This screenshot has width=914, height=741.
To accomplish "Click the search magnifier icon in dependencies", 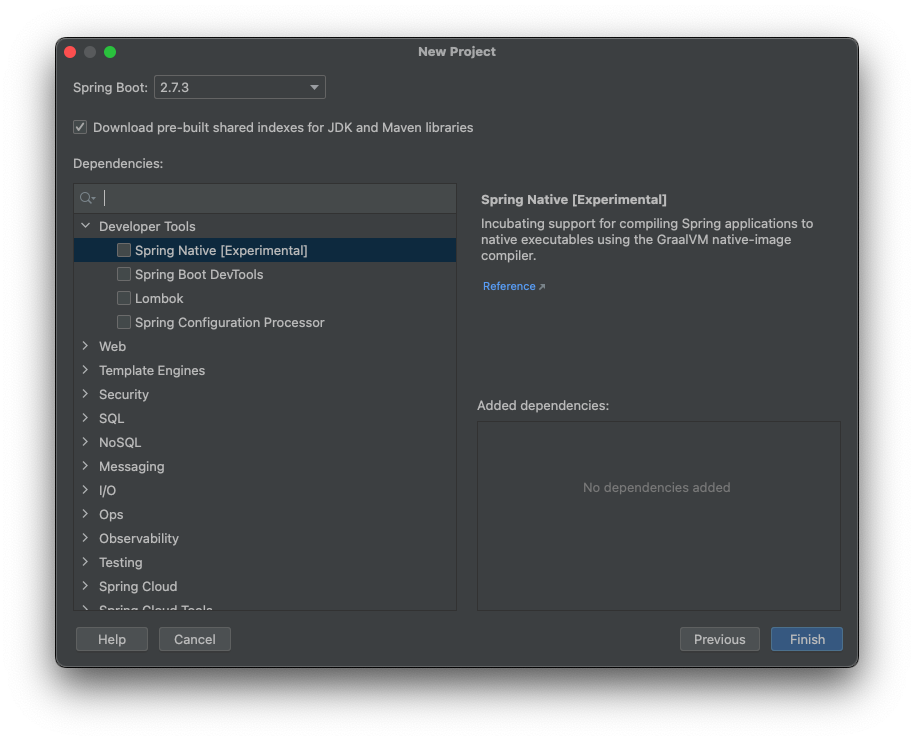I will click(87, 198).
